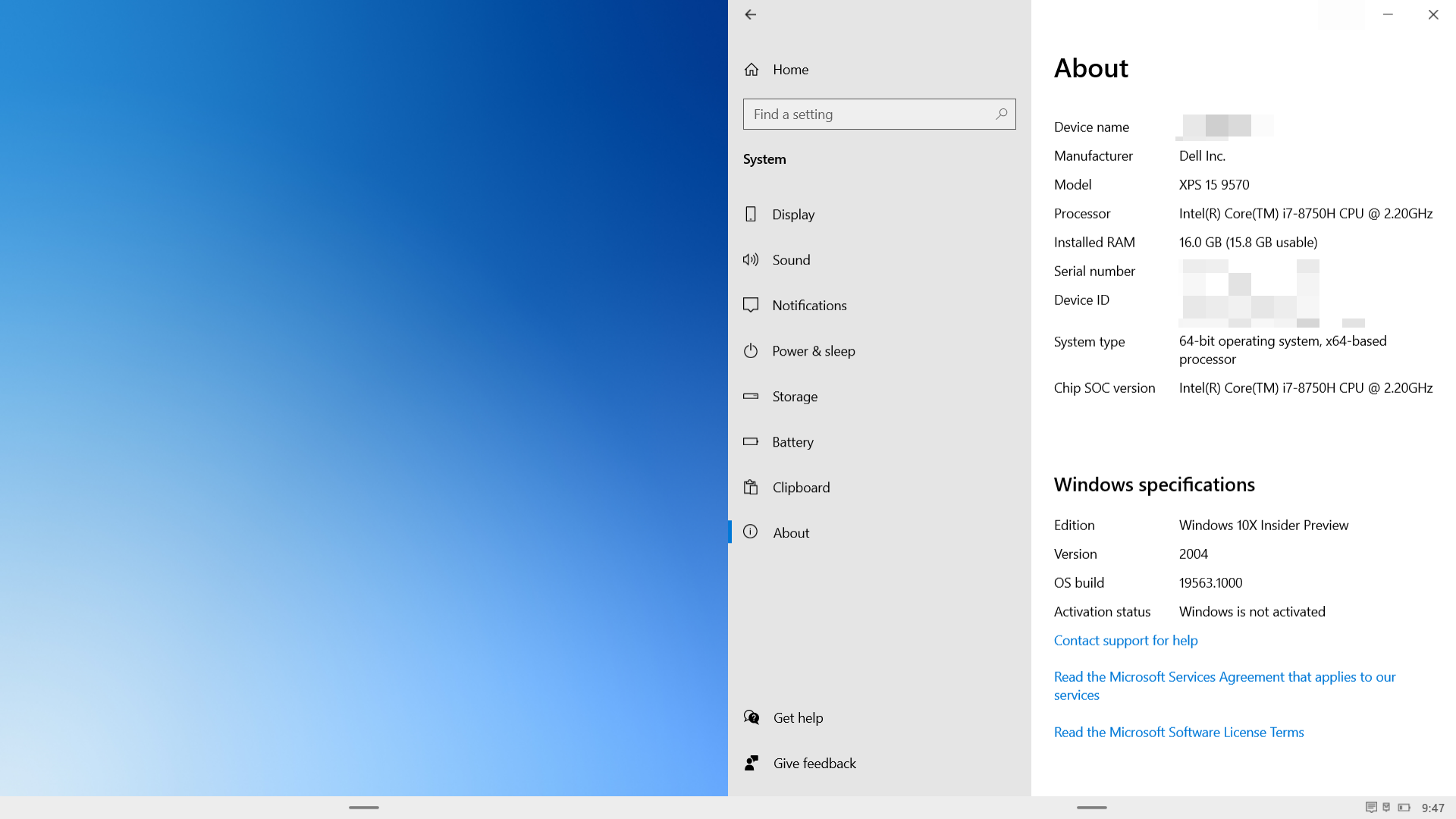The height and width of the screenshot is (819, 1456).
Task: Minimize the Settings window
Action: tap(1388, 14)
